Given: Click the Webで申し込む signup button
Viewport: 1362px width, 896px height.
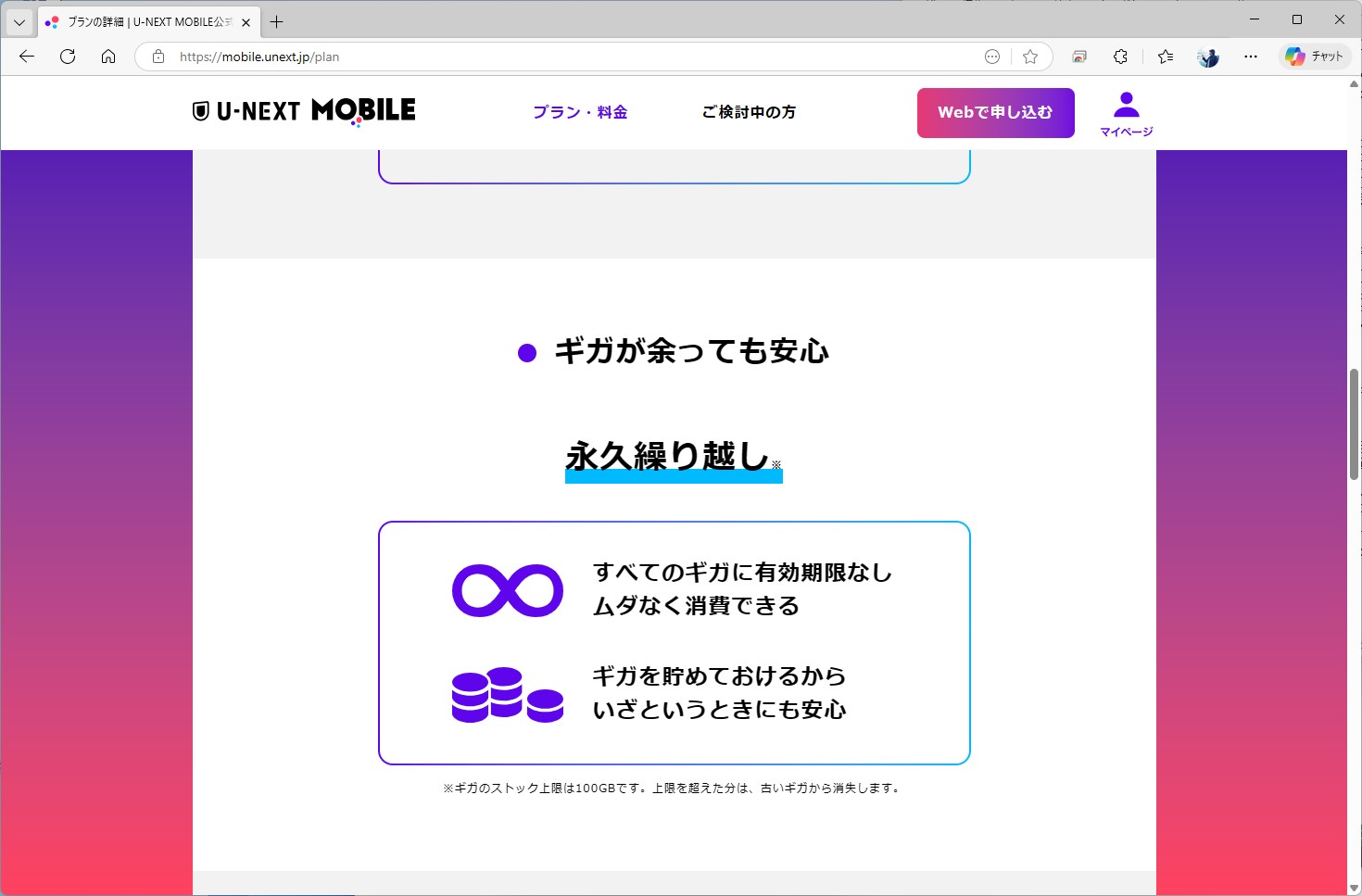Looking at the screenshot, I should (995, 112).
